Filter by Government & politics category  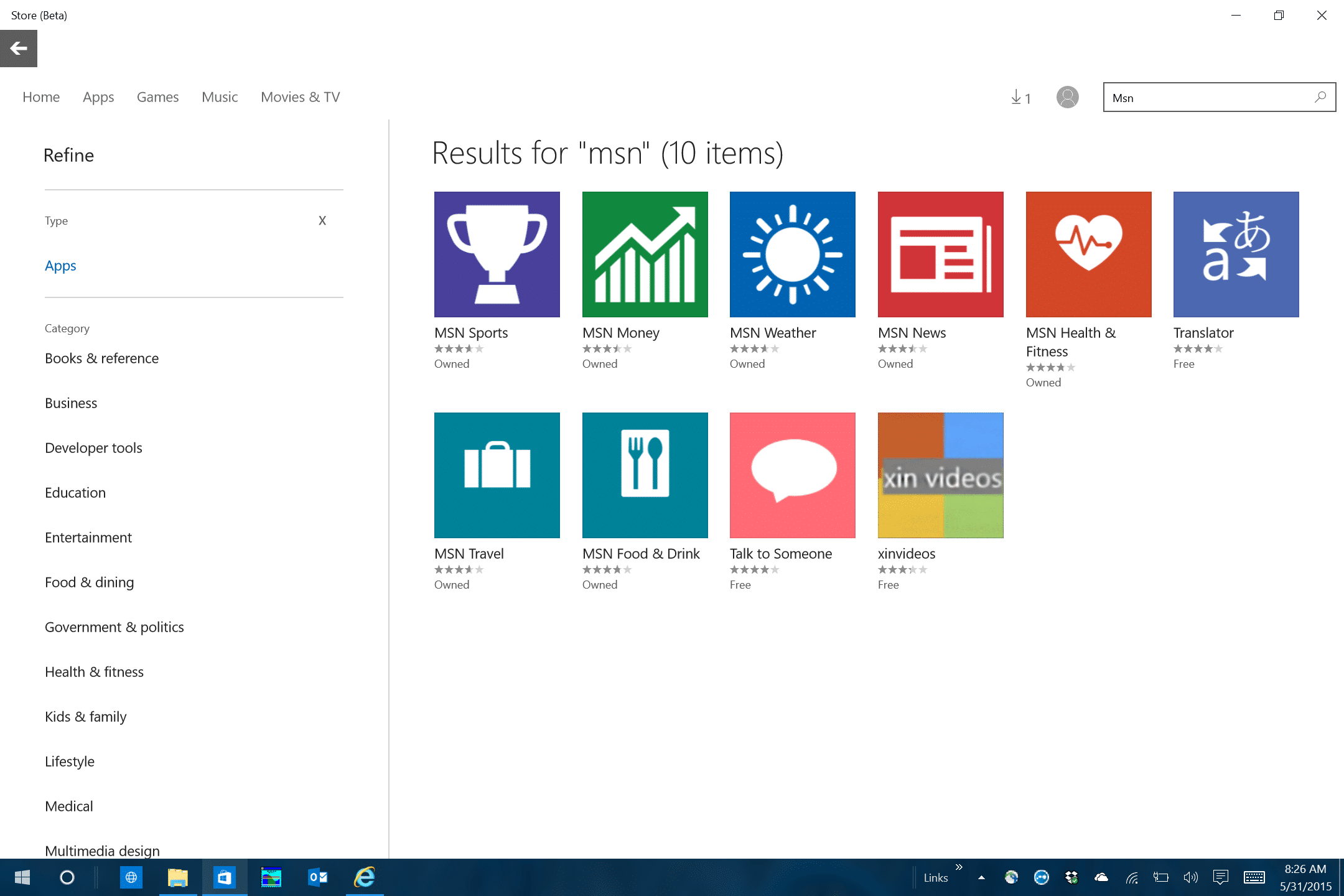point(114,627)
